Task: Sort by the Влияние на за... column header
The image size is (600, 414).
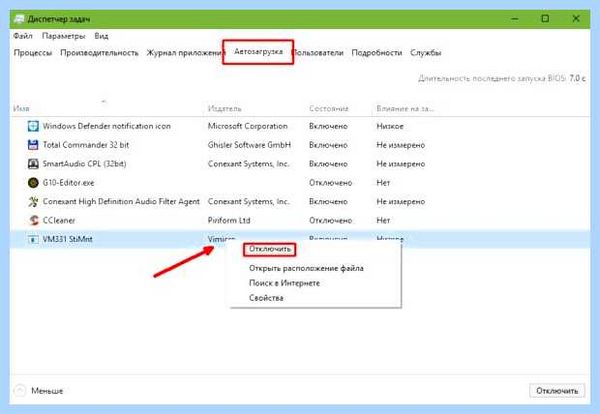Action: pyautogui.click(x=405, y=109)
